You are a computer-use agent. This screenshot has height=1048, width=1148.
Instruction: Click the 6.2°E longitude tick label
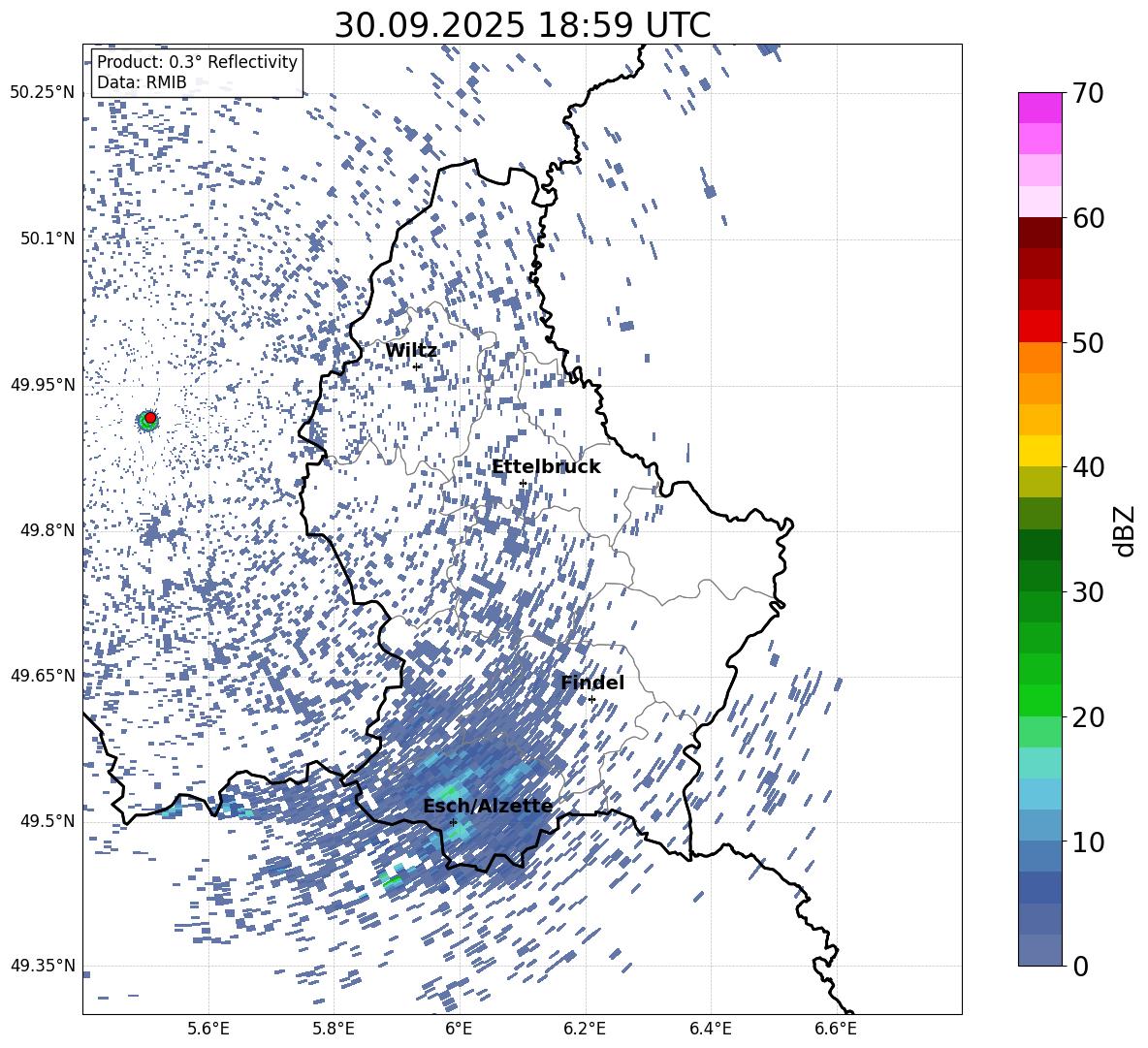point(585,1029)
